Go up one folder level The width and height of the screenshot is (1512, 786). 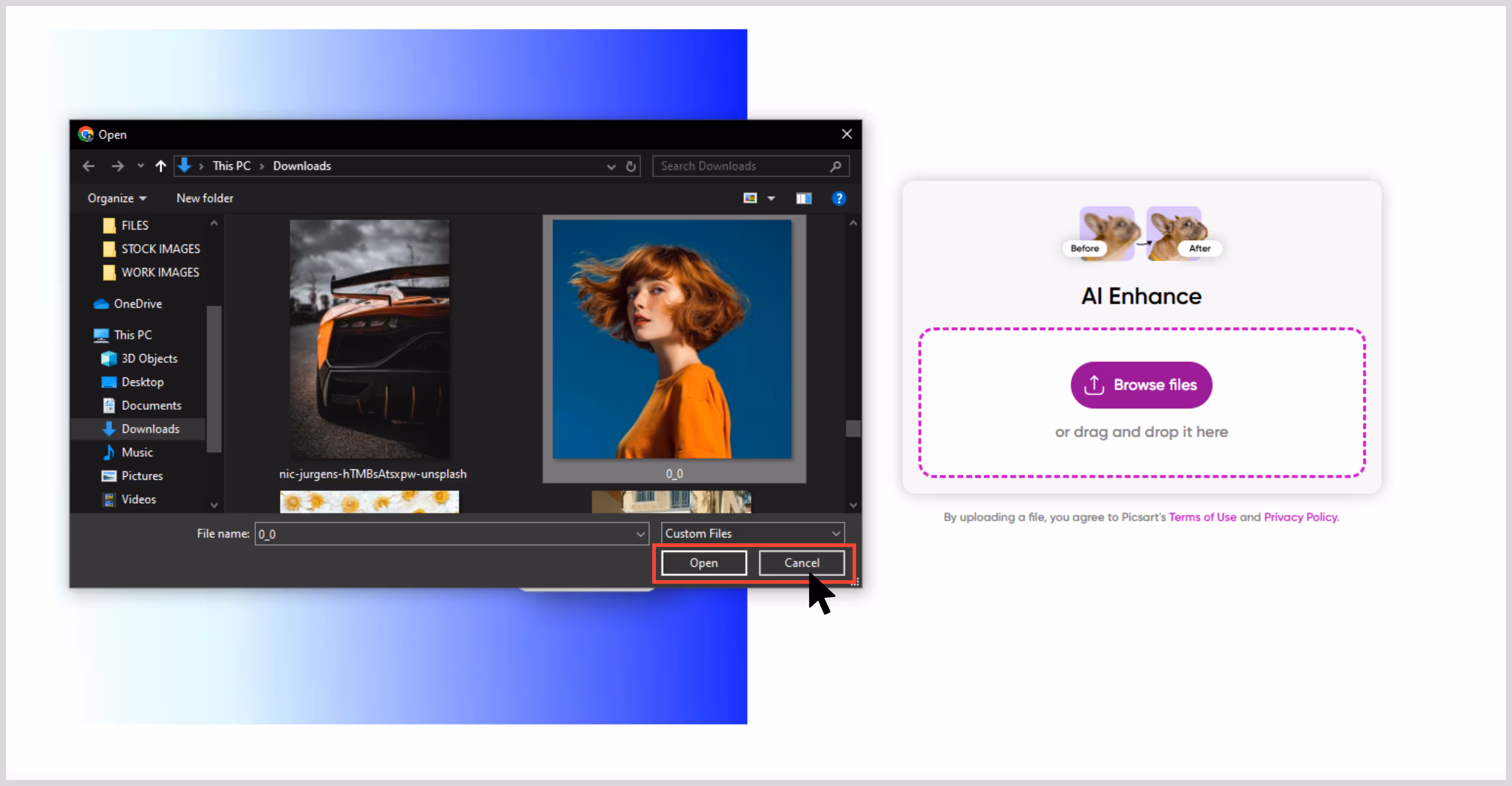tap(160, 166)
